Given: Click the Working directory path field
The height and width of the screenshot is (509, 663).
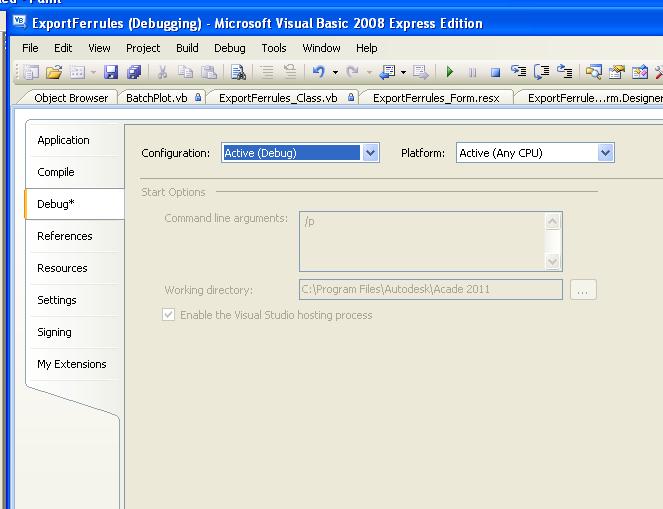Looking at the screenshot, I should (431, 290).
